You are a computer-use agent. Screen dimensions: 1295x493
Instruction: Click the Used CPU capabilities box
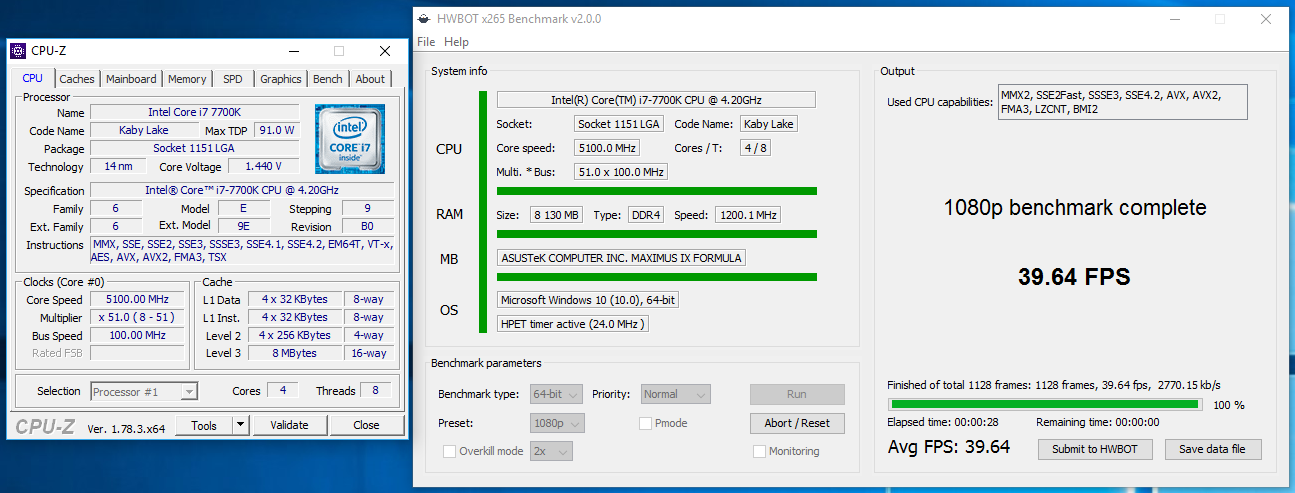pos(1123,102)
